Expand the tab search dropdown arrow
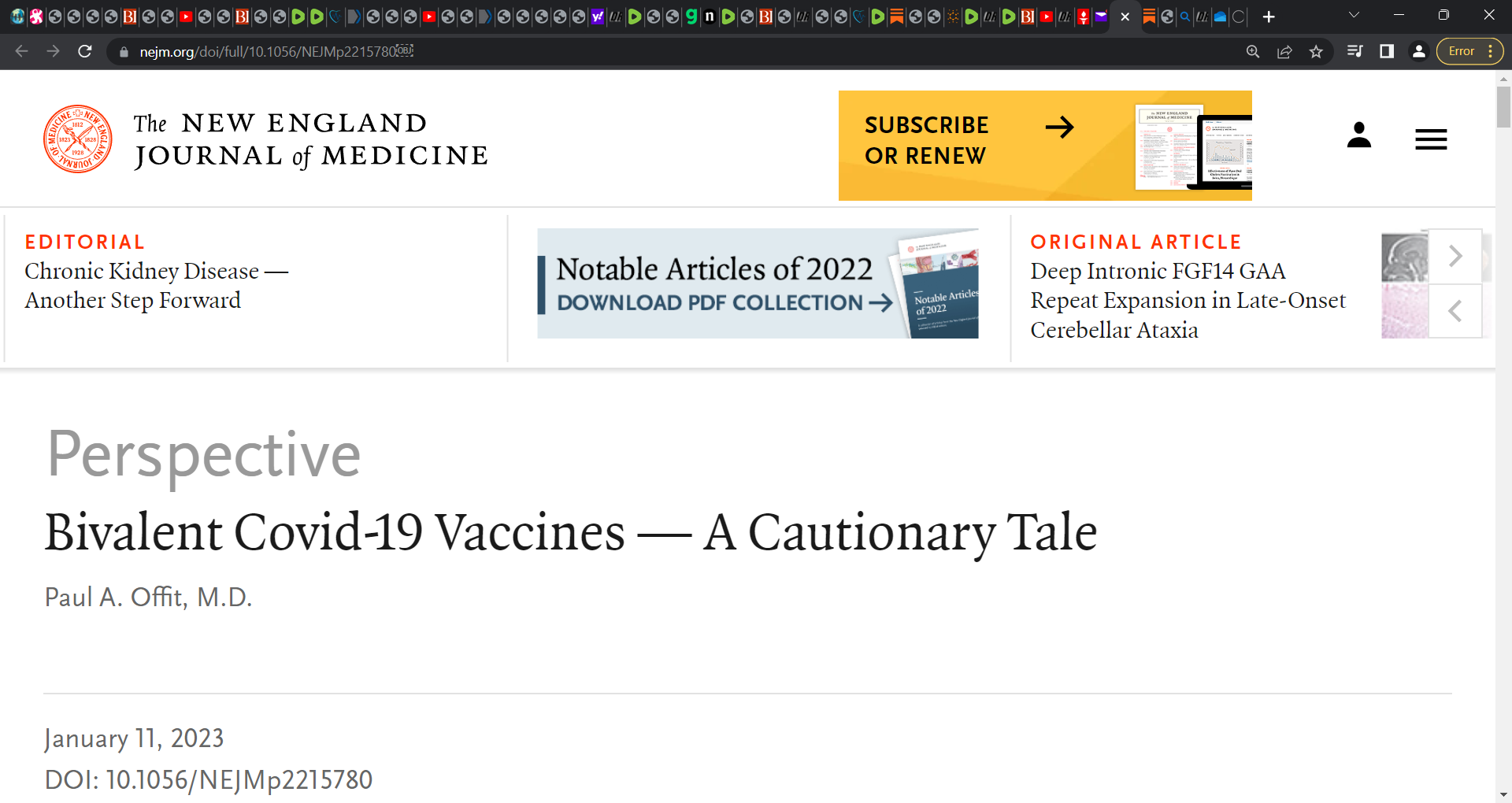This screenshot has width=1512, height=803. click(1354, 16)
